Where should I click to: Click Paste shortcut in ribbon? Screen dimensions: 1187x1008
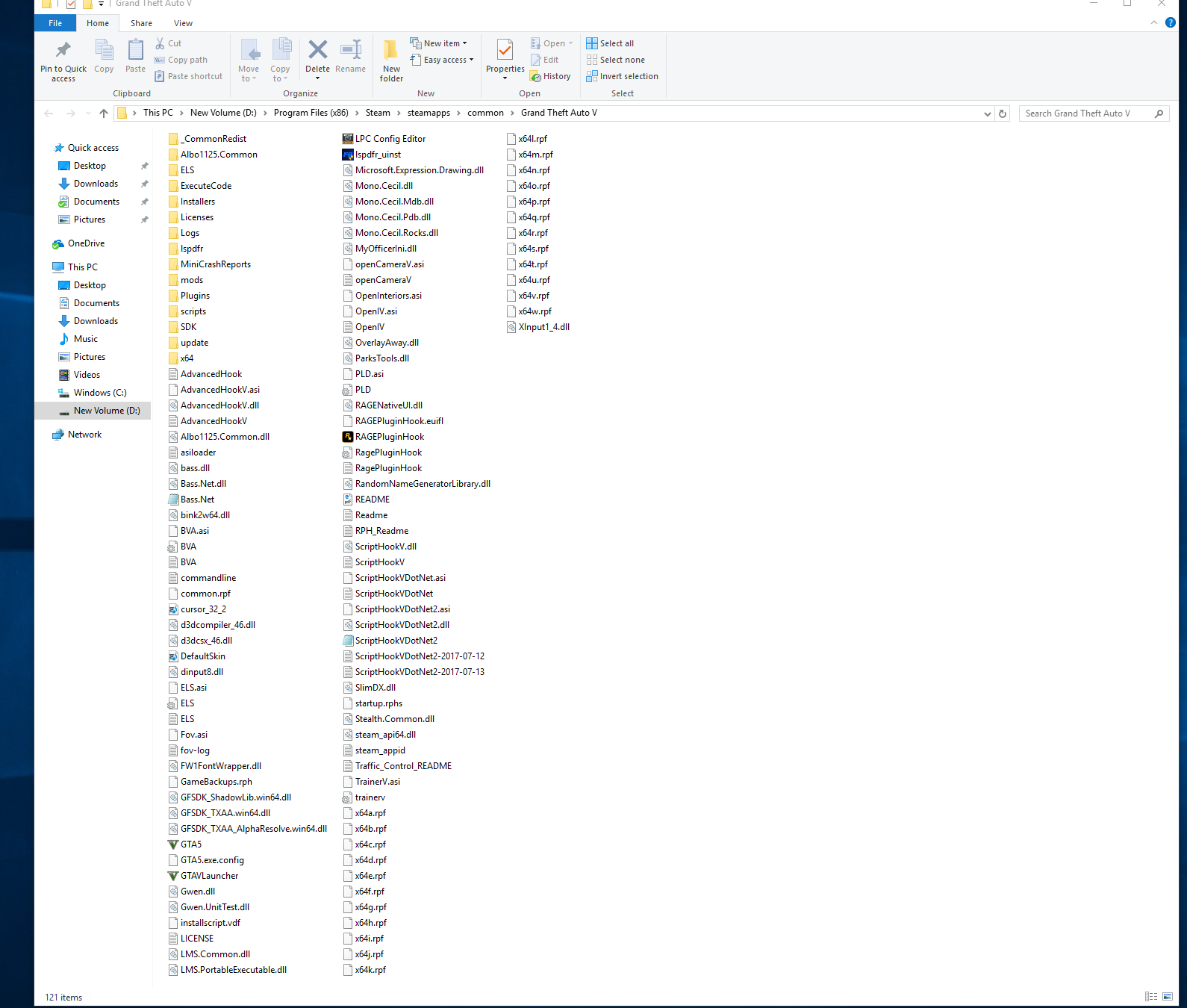click(x=188, y=76)
